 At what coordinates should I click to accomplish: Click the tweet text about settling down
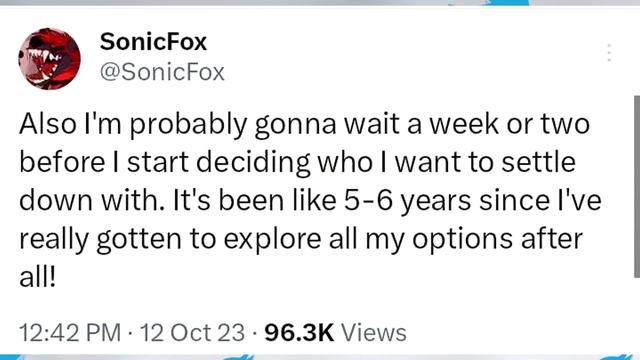pos(310,200)
